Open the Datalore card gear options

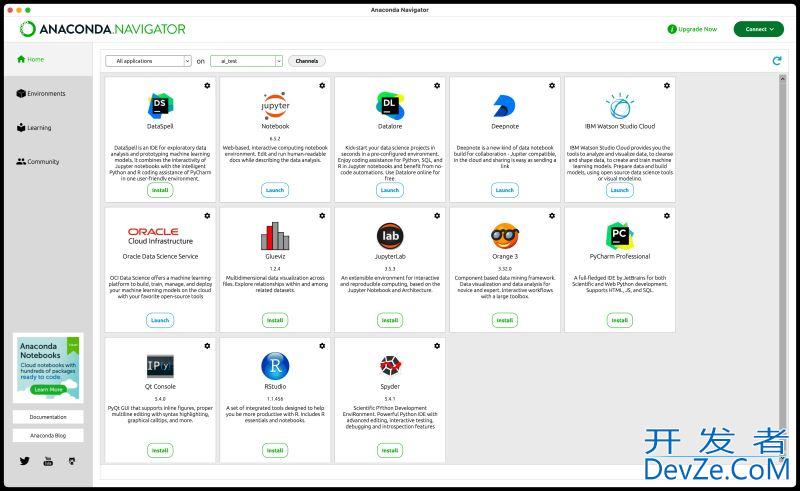pos(437,86)
